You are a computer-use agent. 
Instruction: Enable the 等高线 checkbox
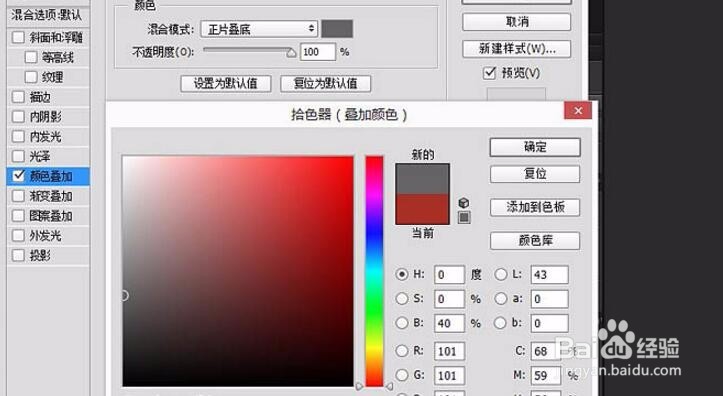(x=31, y=57)
